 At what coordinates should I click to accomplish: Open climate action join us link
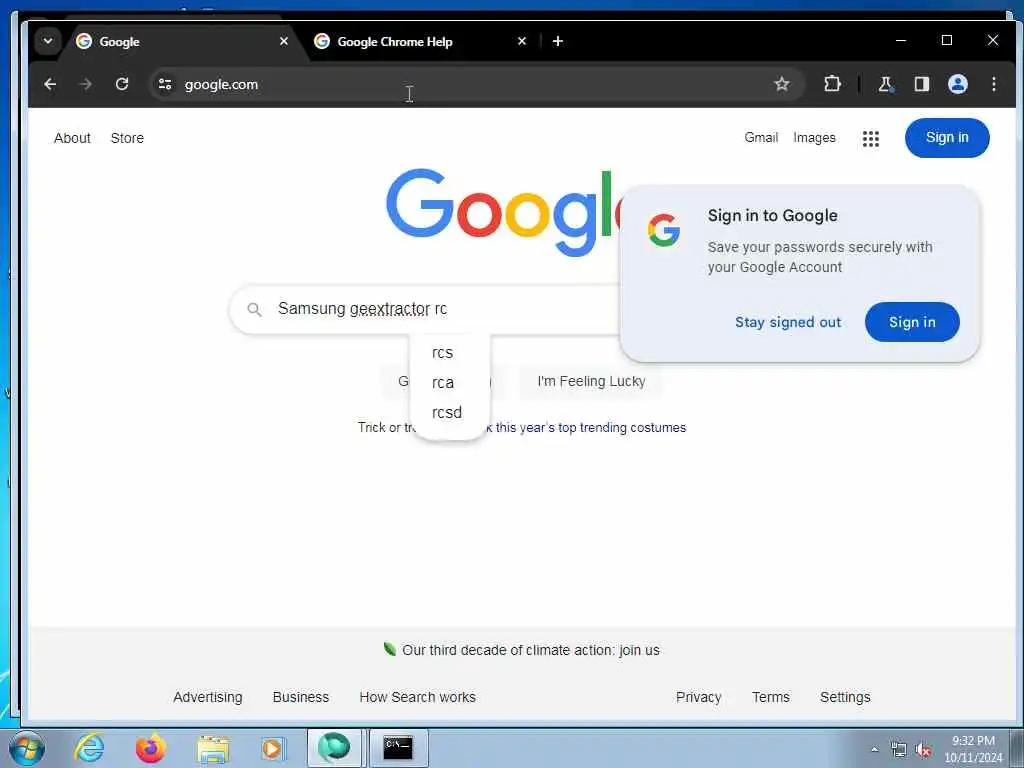coord(530,650)
